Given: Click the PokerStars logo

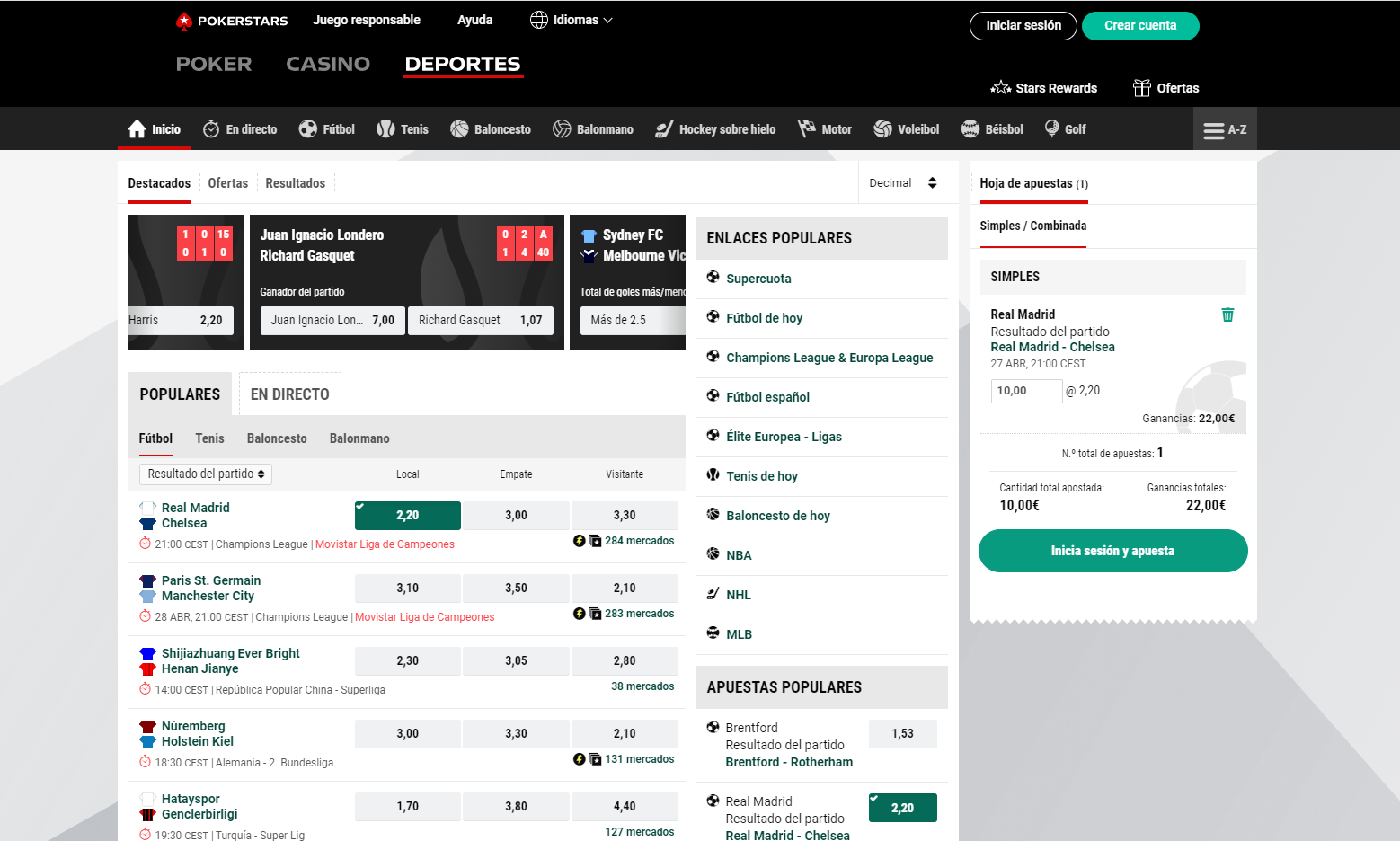Looking at the screenshot, I should pos(232,21).
